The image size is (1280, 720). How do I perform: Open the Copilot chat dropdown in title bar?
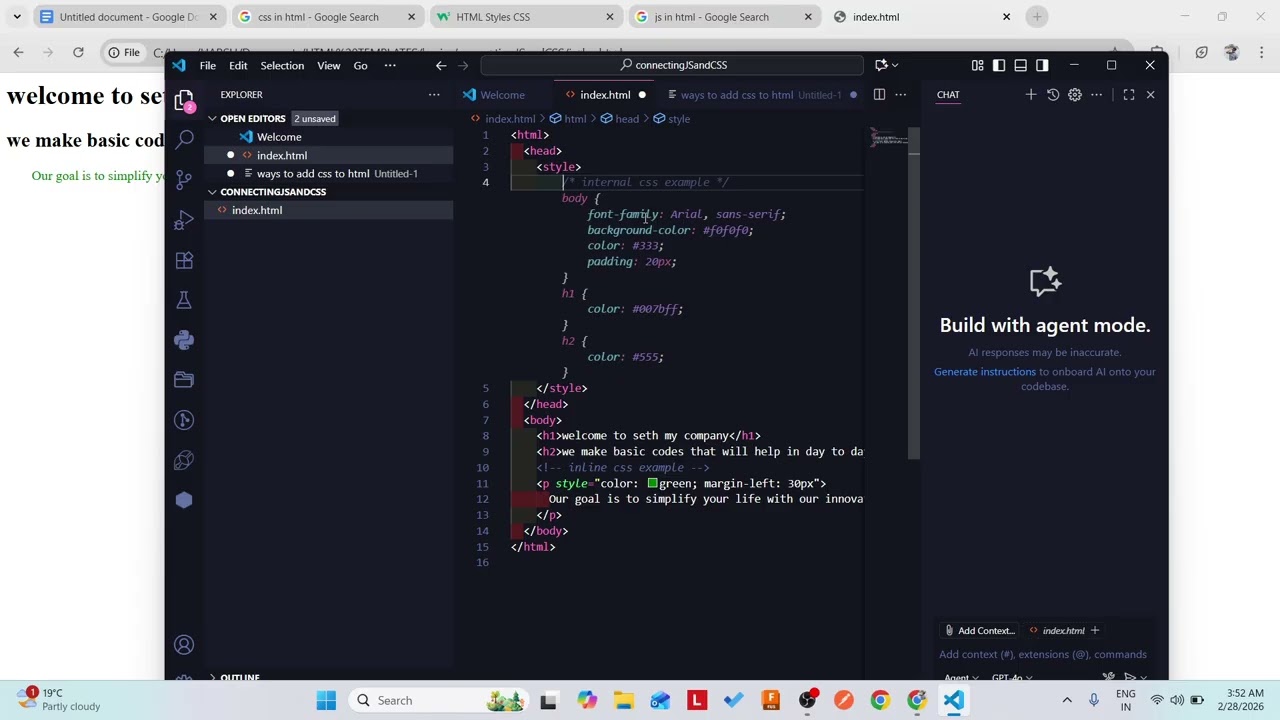895,65
